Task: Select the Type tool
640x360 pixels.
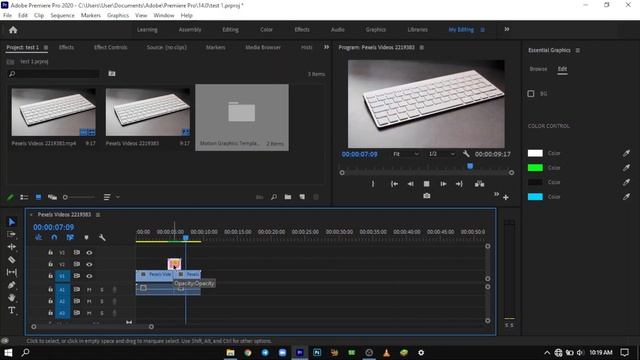Action: [12, 310]
